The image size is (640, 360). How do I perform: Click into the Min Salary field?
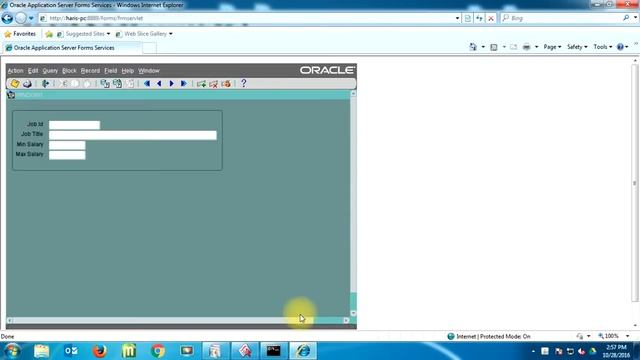pyautogui.click(x=67, y=145)
